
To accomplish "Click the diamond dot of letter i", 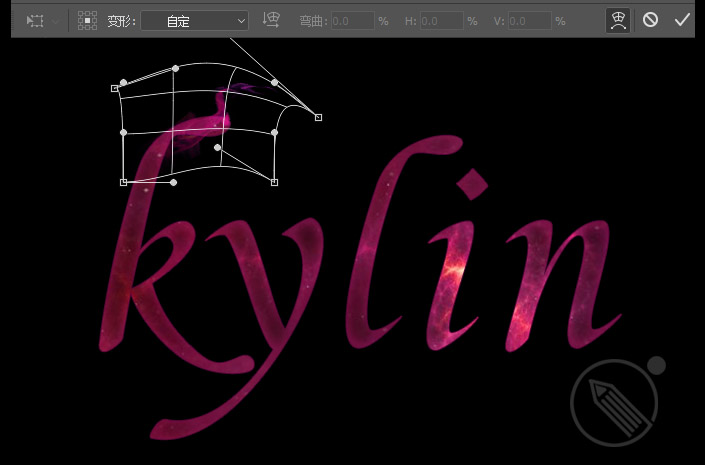I will pos(472,184).
